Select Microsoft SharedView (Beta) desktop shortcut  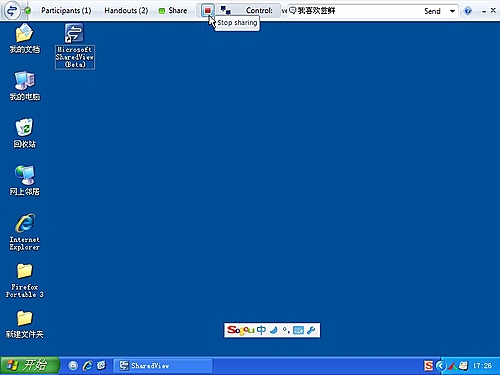point(75,46)
